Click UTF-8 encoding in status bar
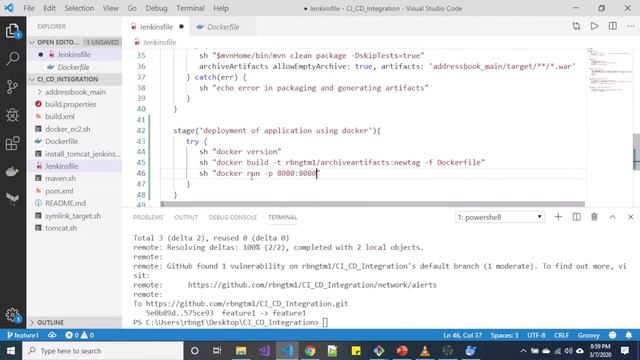640x360 pixels. [536, 335]
